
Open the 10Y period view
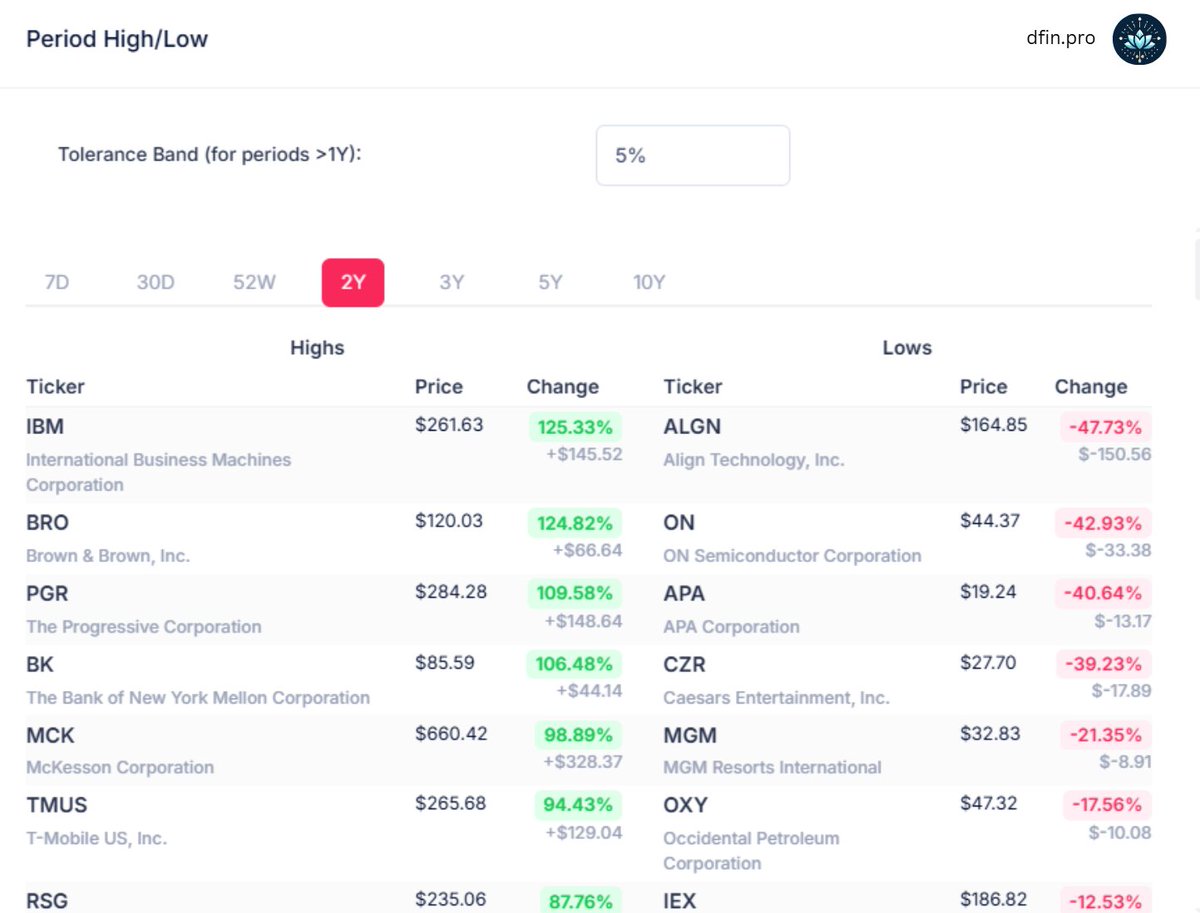click(648, 282)
